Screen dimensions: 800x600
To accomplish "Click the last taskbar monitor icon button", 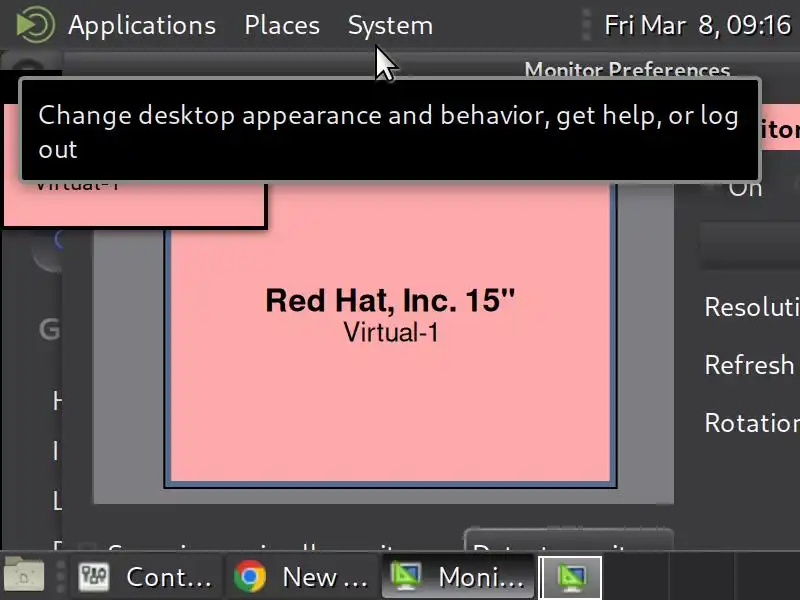I will point(570,578).
